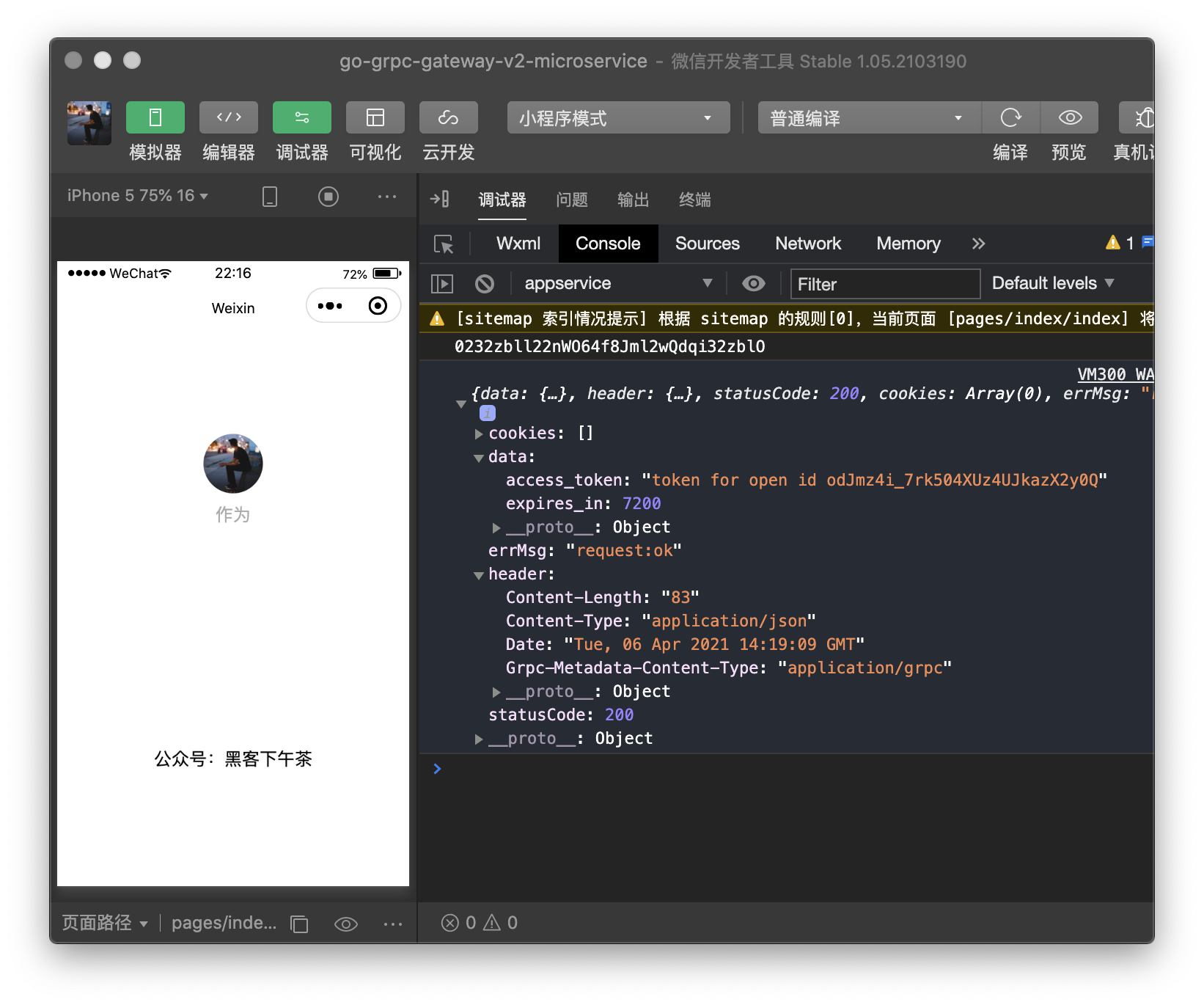Switch to the 调试器 tab
The image size is (1204, 1005).
click(502, 200)
